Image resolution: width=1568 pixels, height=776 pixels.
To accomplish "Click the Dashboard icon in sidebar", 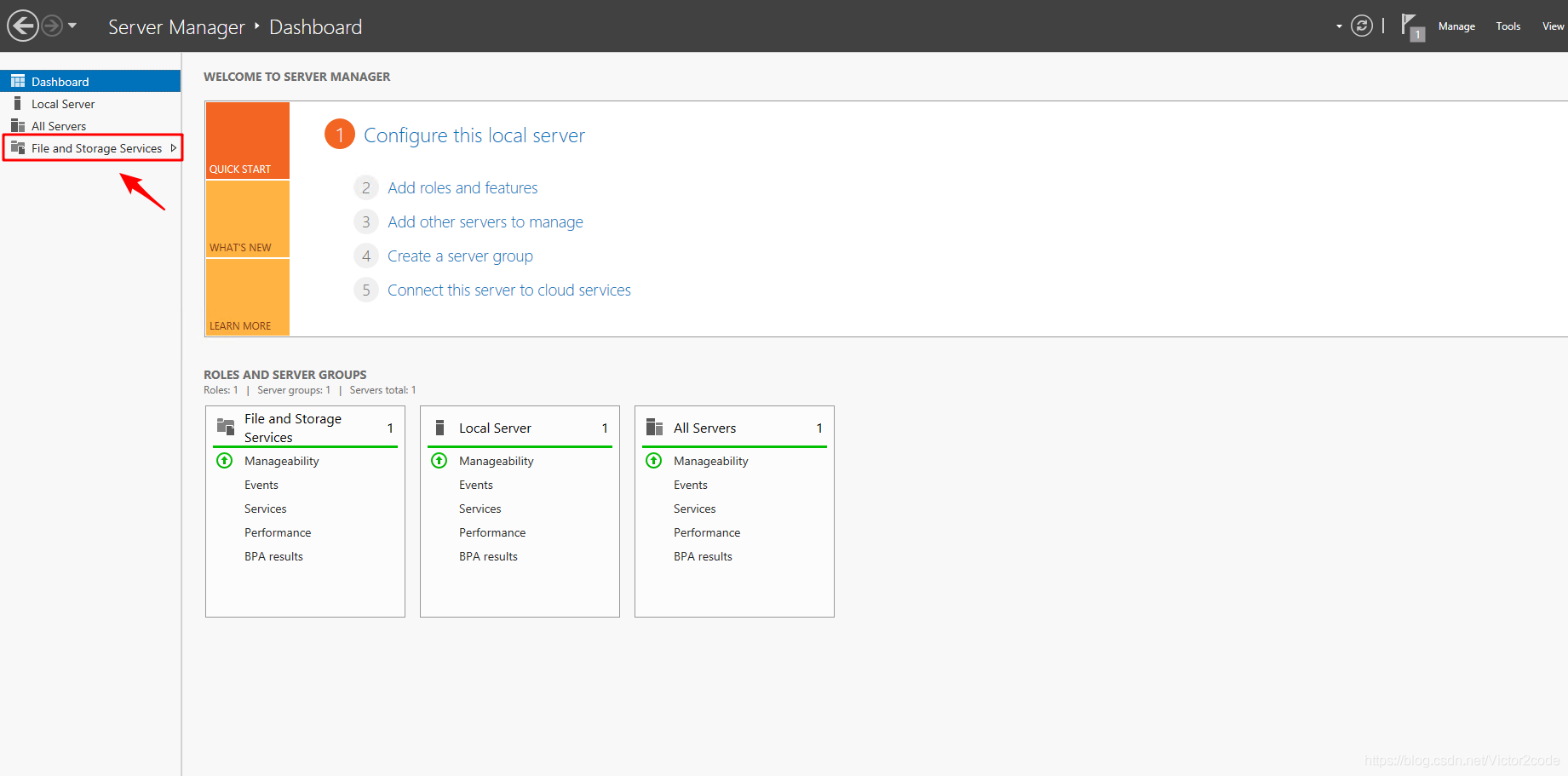I will pyautogui.click(x=18, y=82).
